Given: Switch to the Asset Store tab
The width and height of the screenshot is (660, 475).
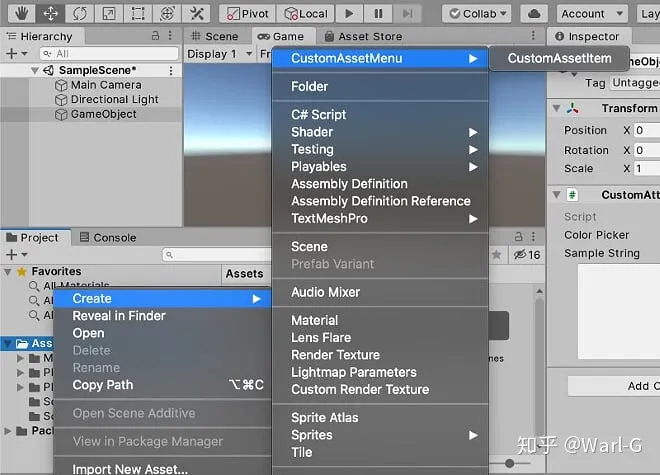Looking at the screenshot, I should (364, 37).
